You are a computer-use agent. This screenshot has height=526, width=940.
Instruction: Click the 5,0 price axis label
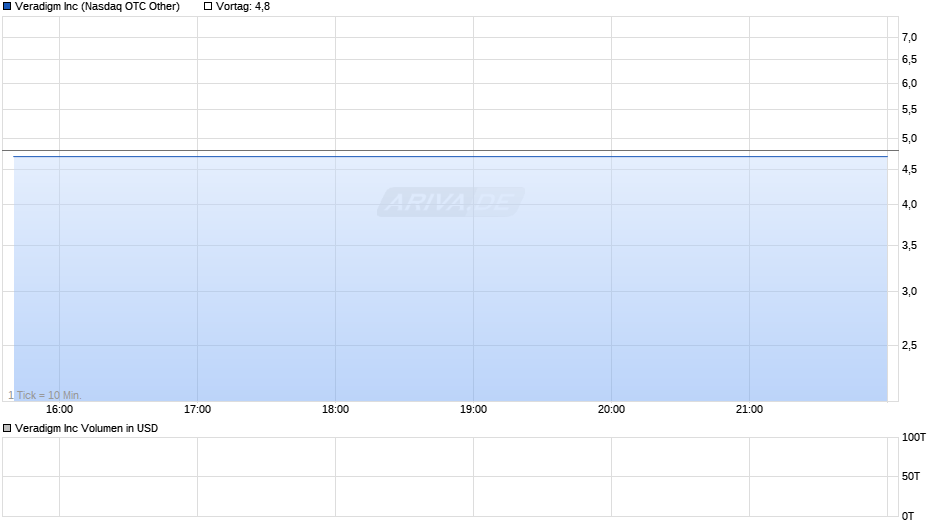(x=909, y=139)
